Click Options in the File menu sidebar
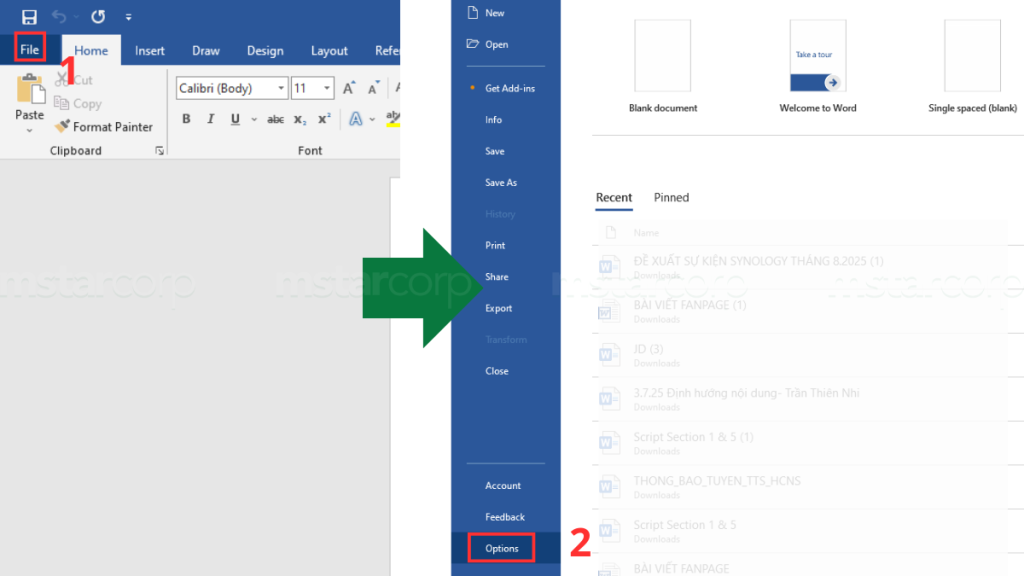Image resolution: width=1024 pixels, height=576 pixels. 500,548
